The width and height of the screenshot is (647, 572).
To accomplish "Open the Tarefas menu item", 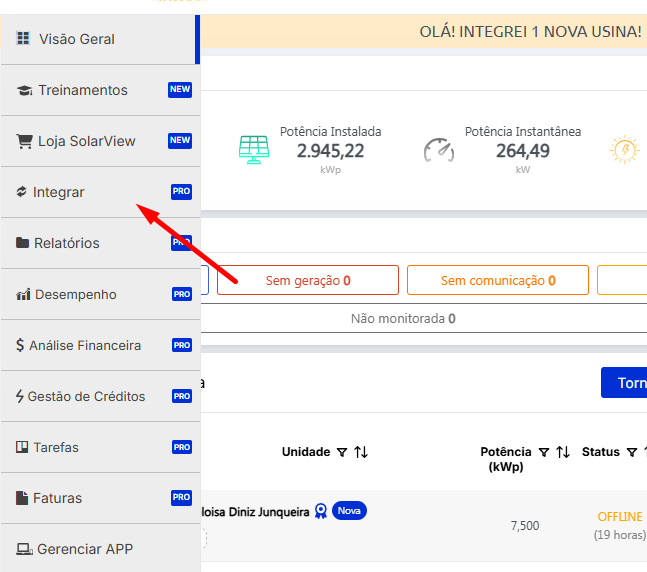I will tap(56, 447).
